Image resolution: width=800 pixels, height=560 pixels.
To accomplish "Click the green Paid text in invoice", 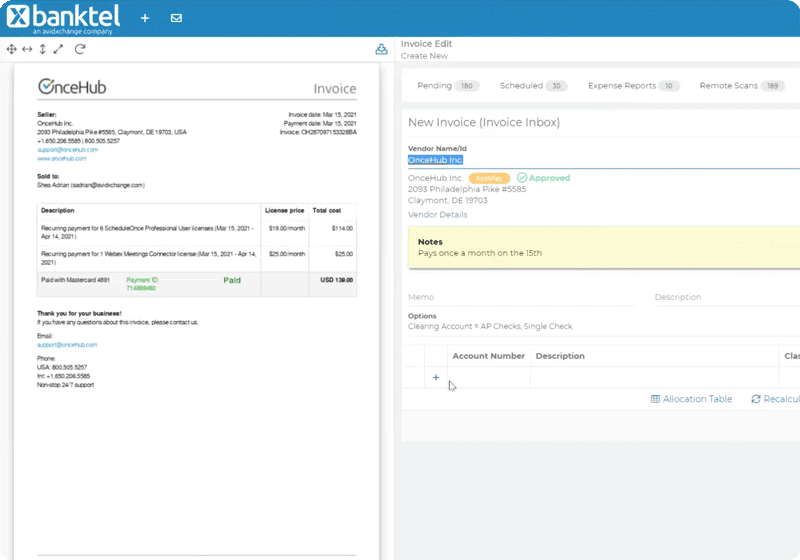I will [x=232, y=280].
